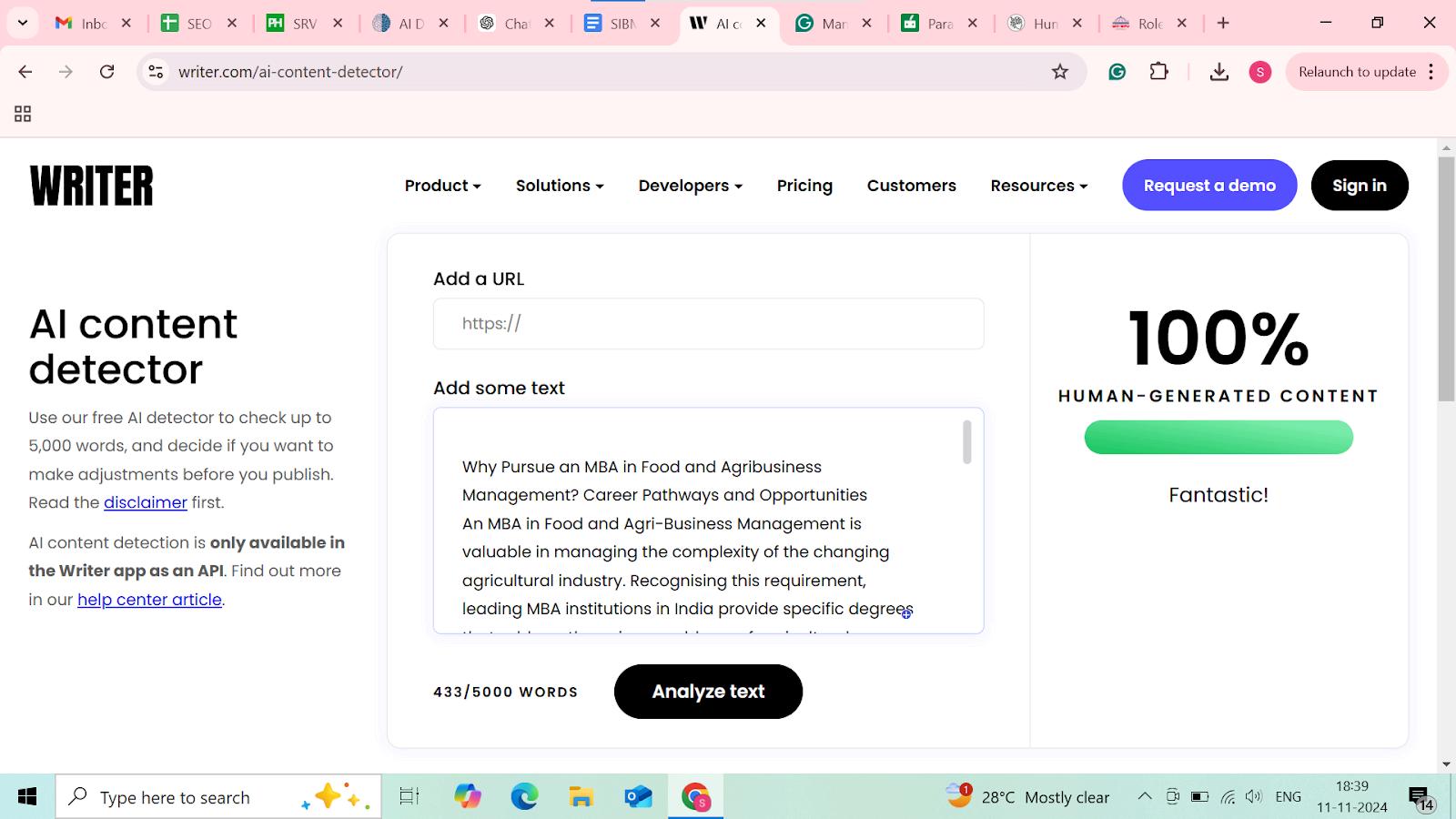Click the WRITER logo
The width and height of the screenshot is (1456, 819).
[92, 186]
